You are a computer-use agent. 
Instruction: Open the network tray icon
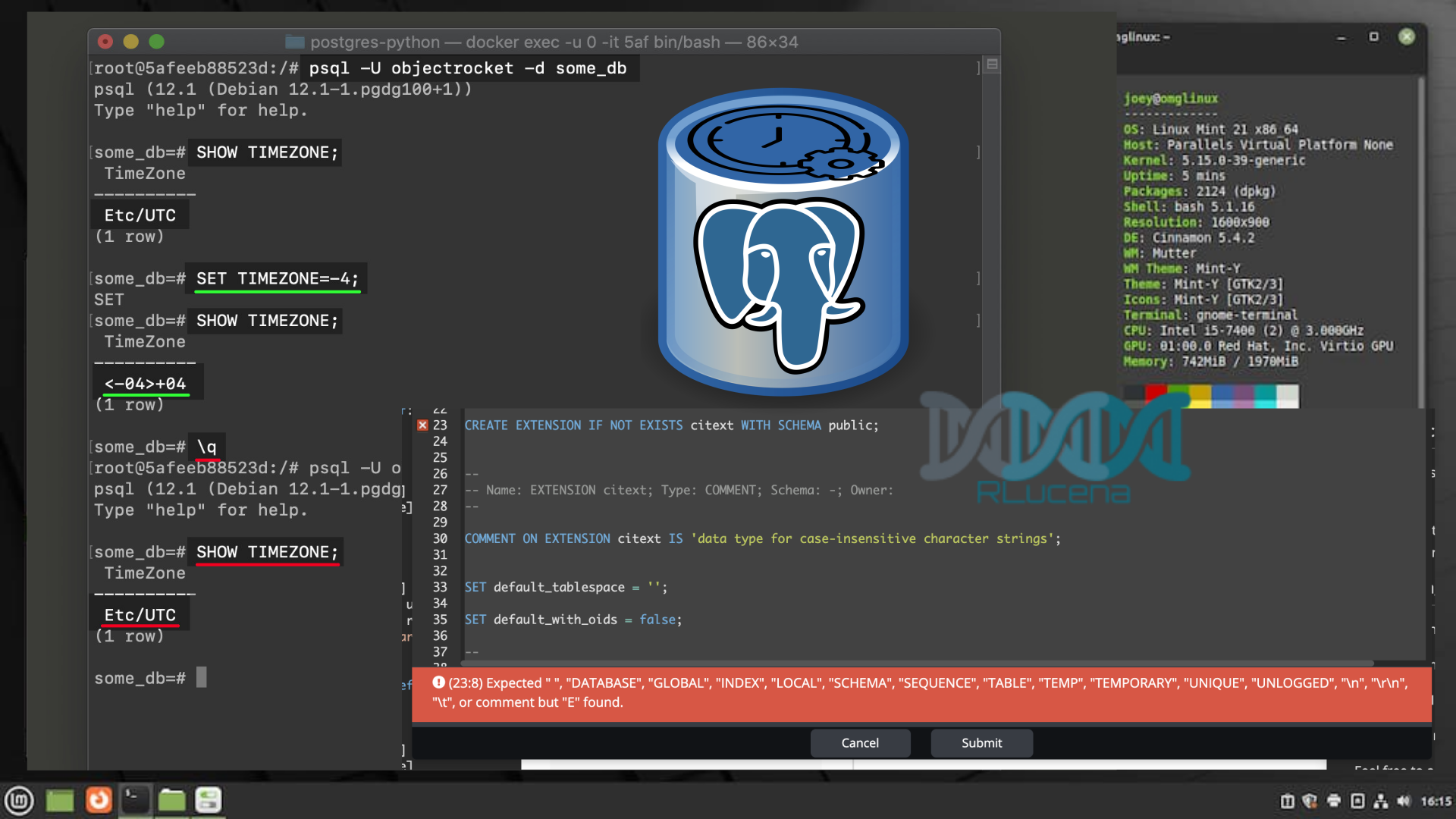point(1381,801)
